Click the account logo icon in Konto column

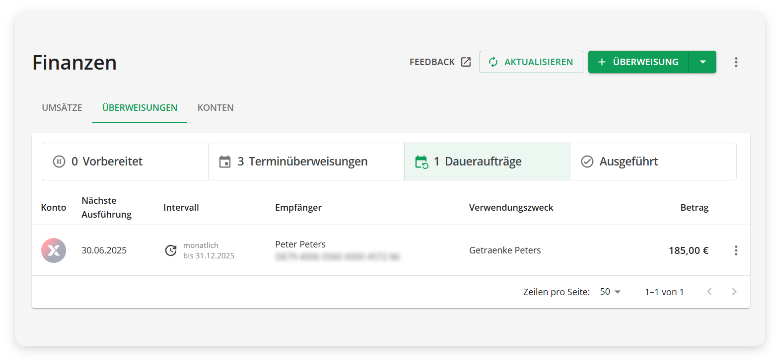tap(53, 250)
